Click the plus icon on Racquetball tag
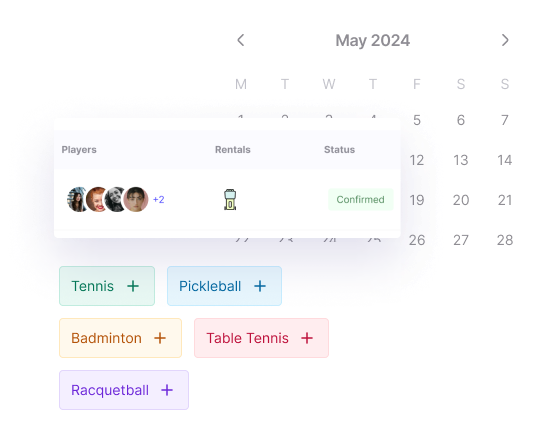 pos(167,390)
